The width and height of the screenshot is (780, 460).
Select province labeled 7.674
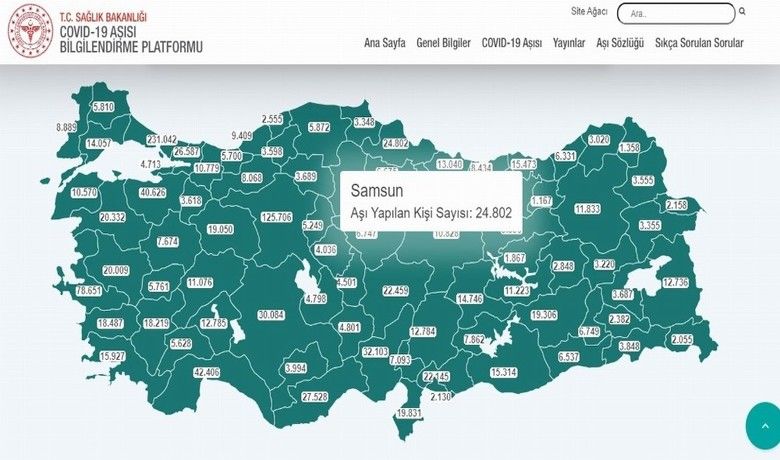[168, 242]
